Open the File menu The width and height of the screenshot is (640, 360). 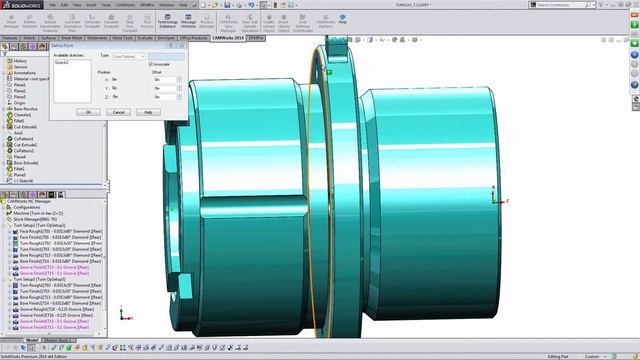[x=52, y=5]
